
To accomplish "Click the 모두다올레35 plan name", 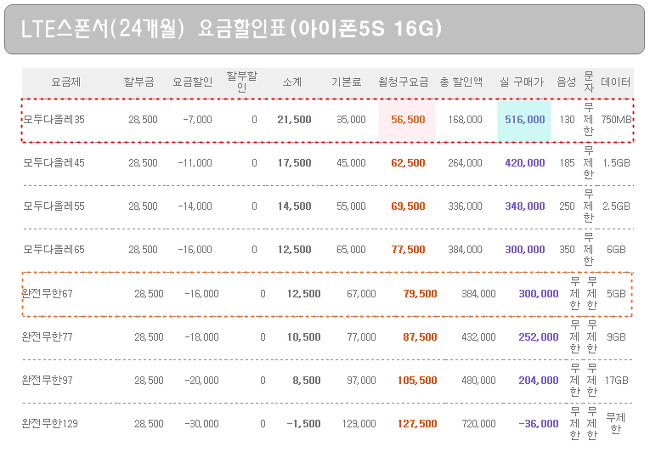I will pyautogui.click(x=54, y=119).
